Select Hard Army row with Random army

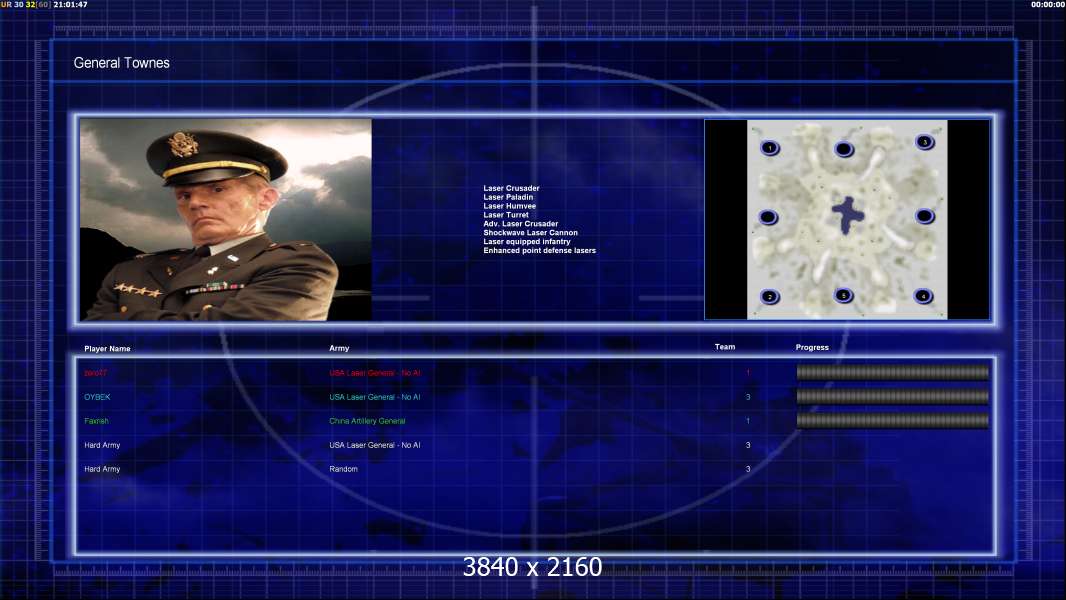click(102, 469)
